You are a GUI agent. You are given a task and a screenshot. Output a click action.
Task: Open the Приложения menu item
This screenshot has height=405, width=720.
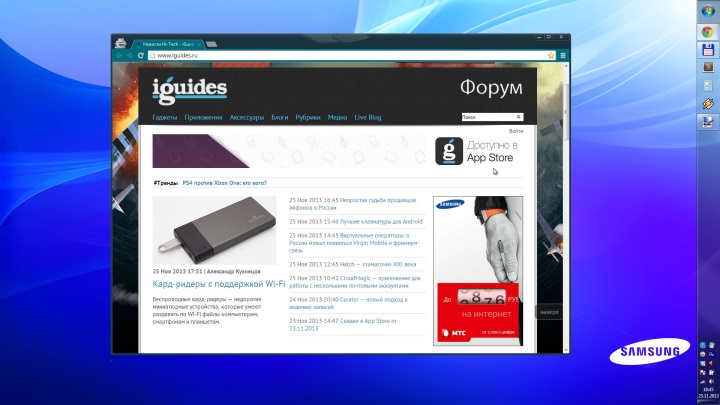[x=203, y=118]
